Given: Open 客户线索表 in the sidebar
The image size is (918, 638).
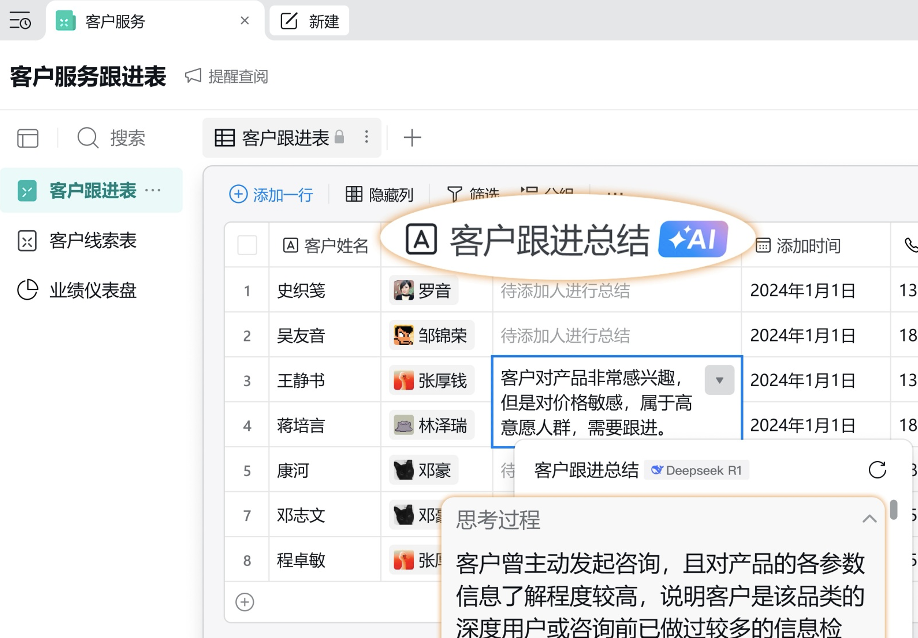Looking at the screenshot, I should (92, 241).
